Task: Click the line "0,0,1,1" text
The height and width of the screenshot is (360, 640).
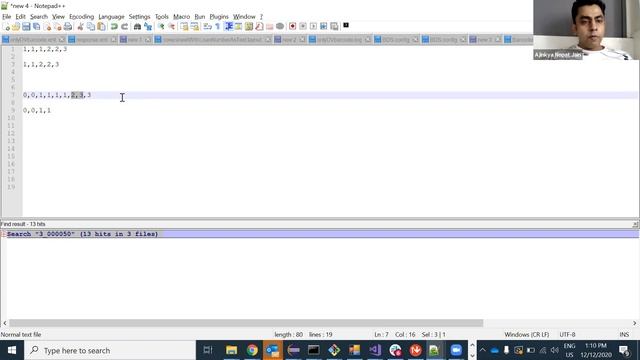Action: (x=37, y=111)
